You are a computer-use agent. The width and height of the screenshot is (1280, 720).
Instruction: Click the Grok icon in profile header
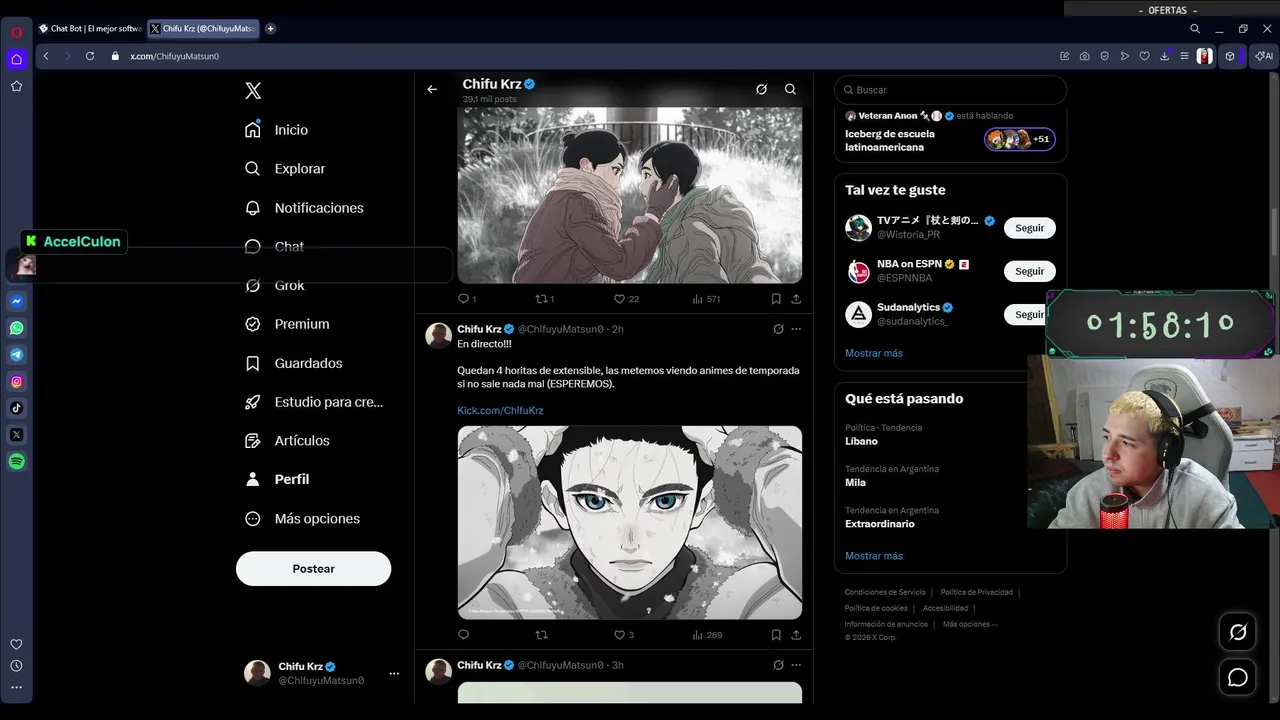coord(761,89)
